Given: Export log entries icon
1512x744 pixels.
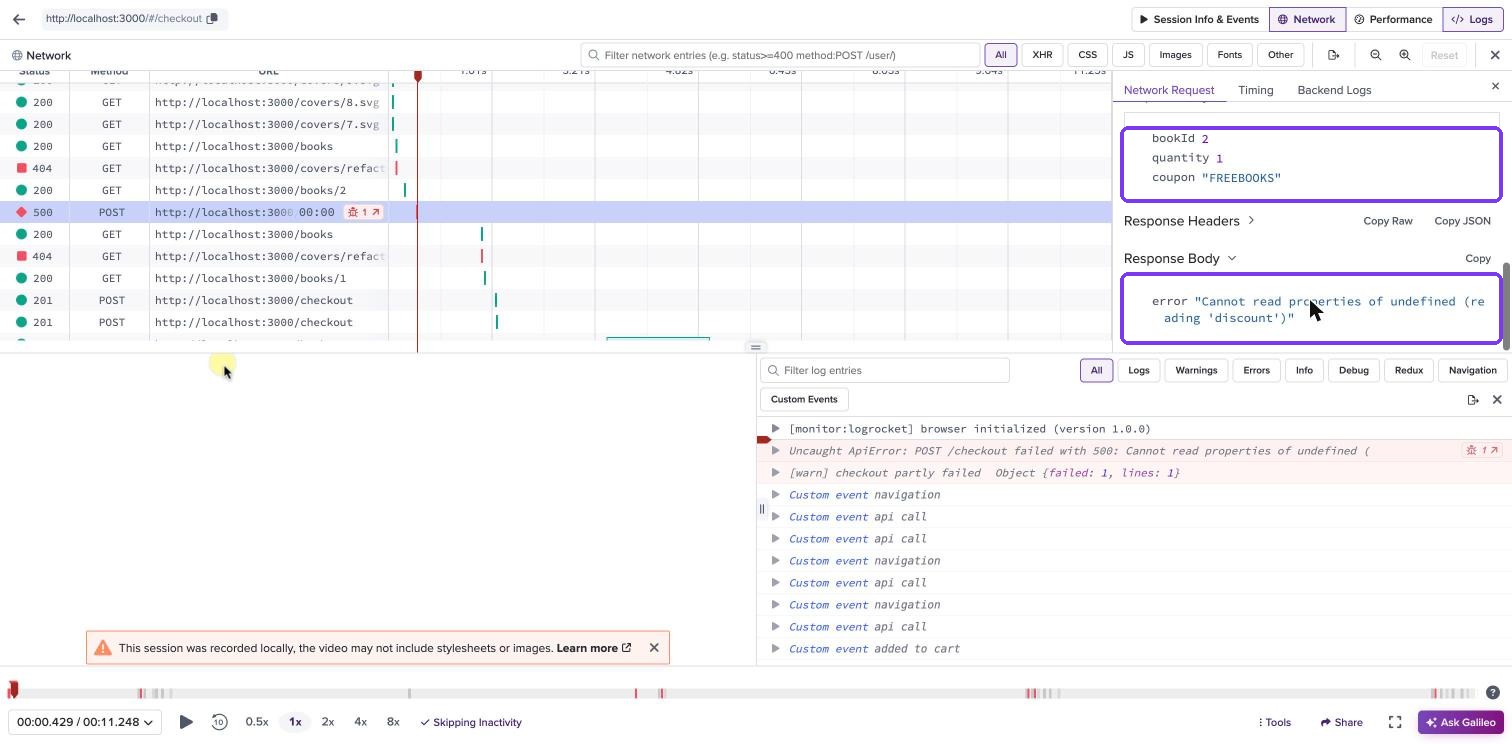Looking at the screenshot, I should (x=1473, y=400).
